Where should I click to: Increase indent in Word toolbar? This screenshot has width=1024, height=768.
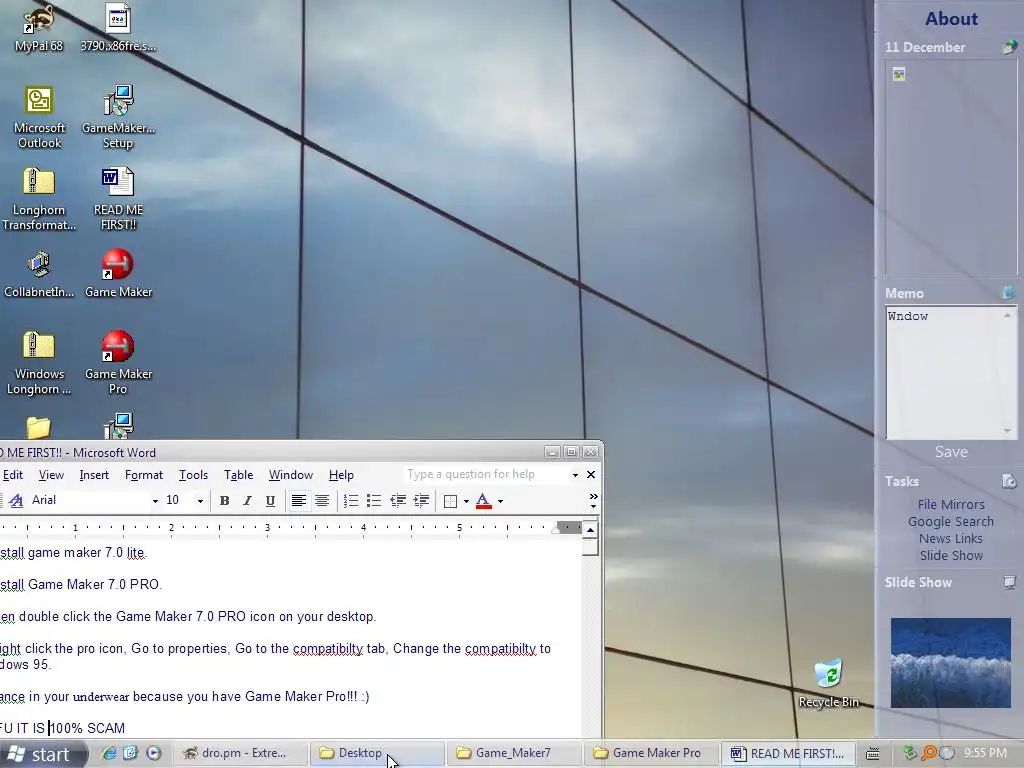(421, 501)
